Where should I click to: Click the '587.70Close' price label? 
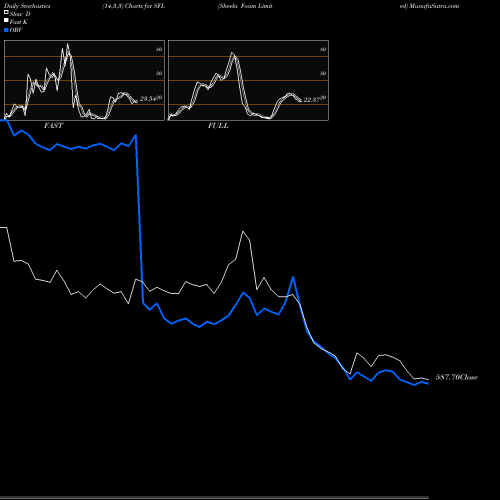[x=457, y=377]
